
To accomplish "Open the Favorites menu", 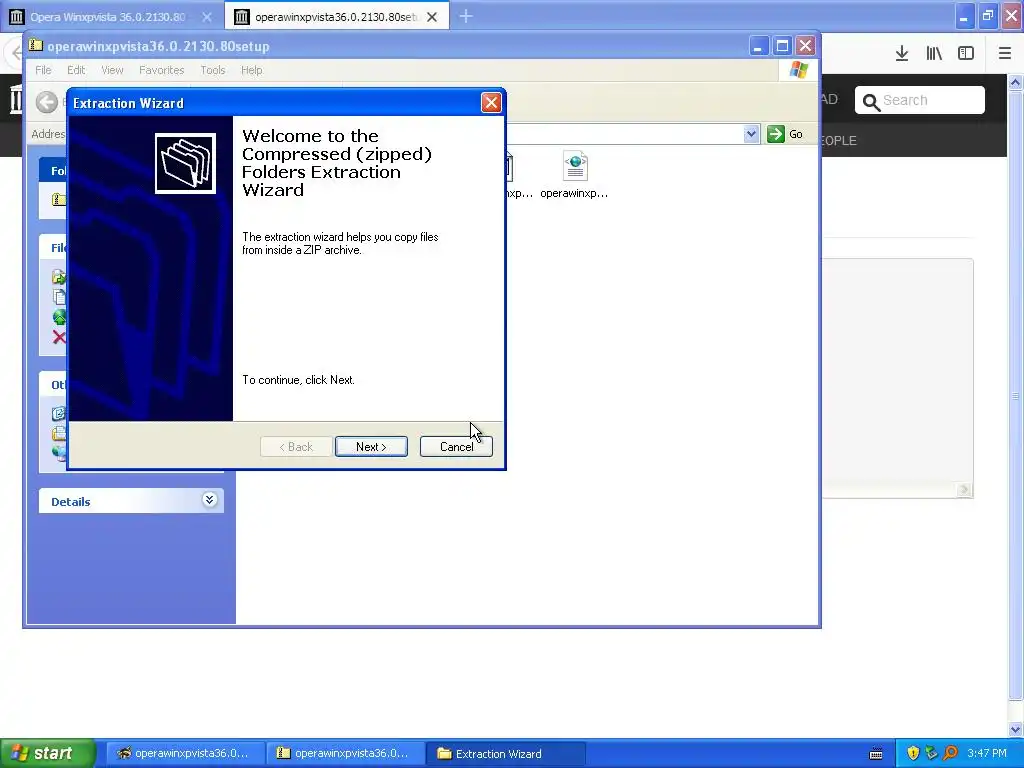I will [x=161, y=70].
